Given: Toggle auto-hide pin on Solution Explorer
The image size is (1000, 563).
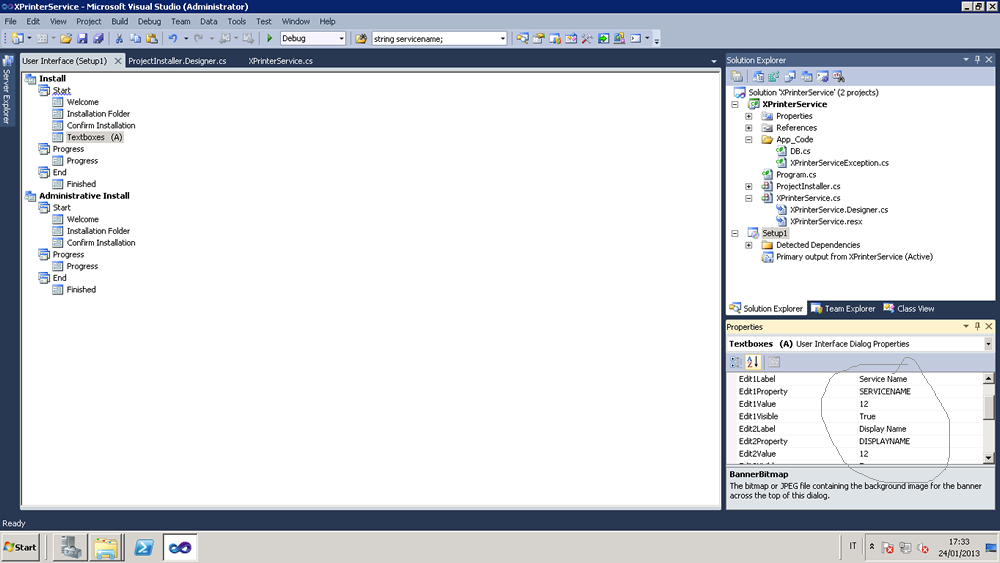Looking at the screenshot, I should pyautogui.click(x=977, y=59).
